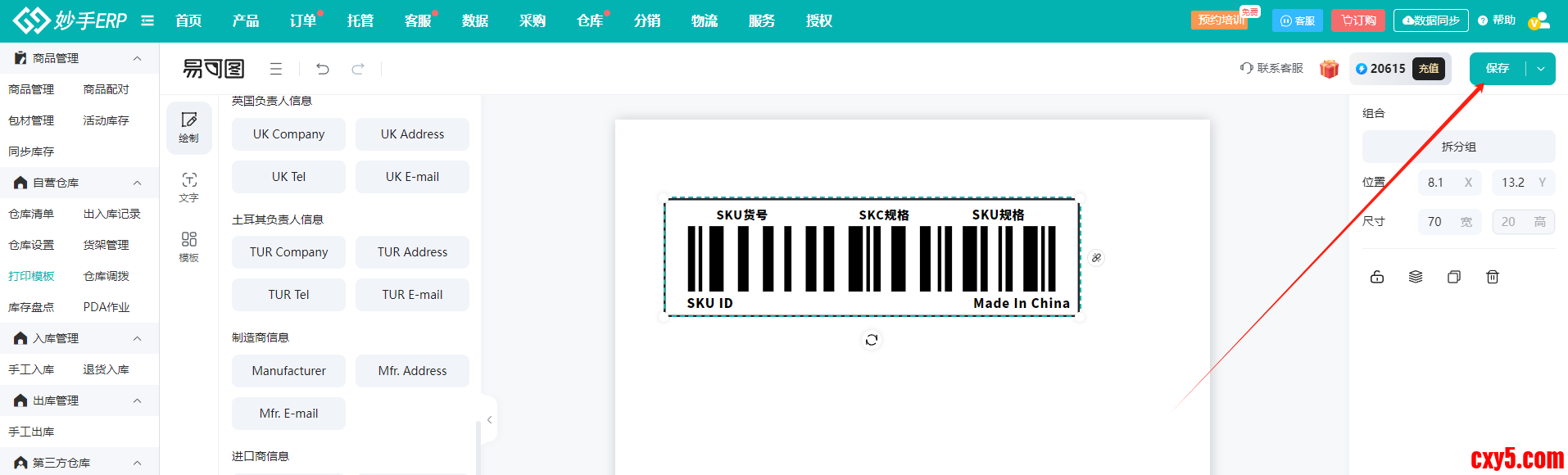The width and height of the screenshot is (1568, 475).
Task: Open 商品配对 in the sidebar
Action: click(x=106, y=89)
